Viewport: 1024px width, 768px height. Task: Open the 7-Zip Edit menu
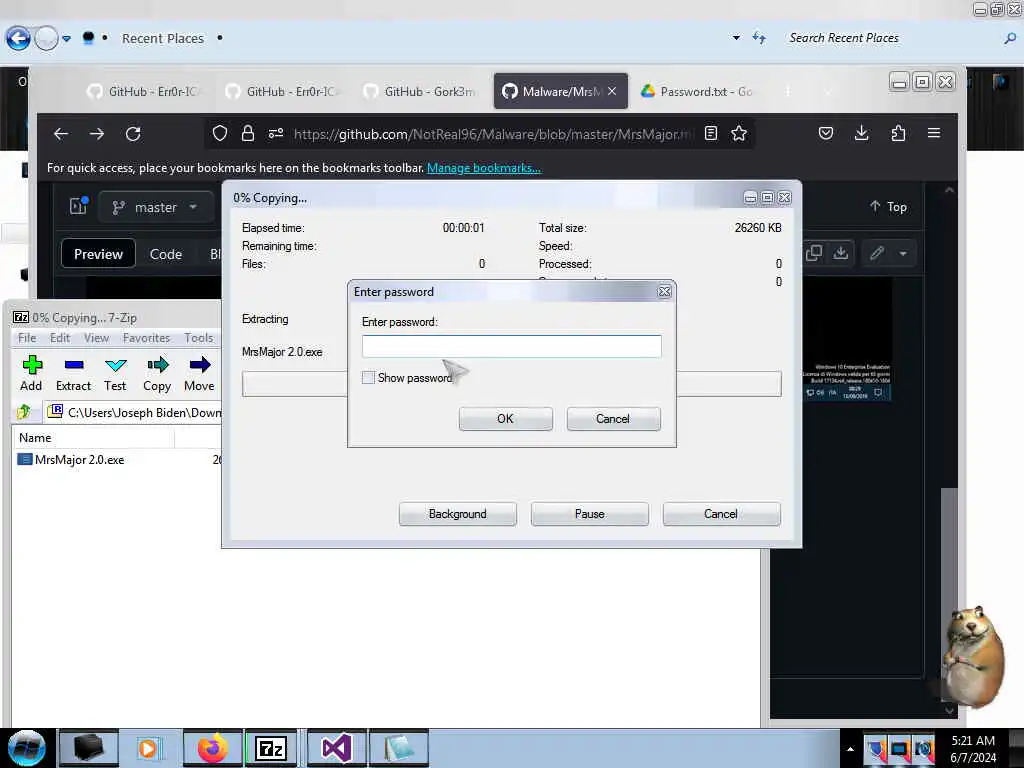click(x=59, y=338)
